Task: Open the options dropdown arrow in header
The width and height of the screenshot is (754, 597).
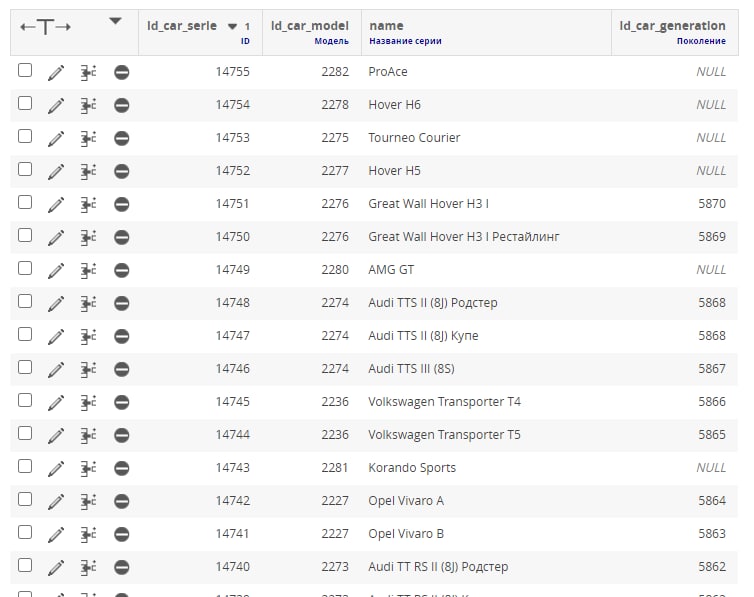Action: pyautogui.click(x=115, y=21)
